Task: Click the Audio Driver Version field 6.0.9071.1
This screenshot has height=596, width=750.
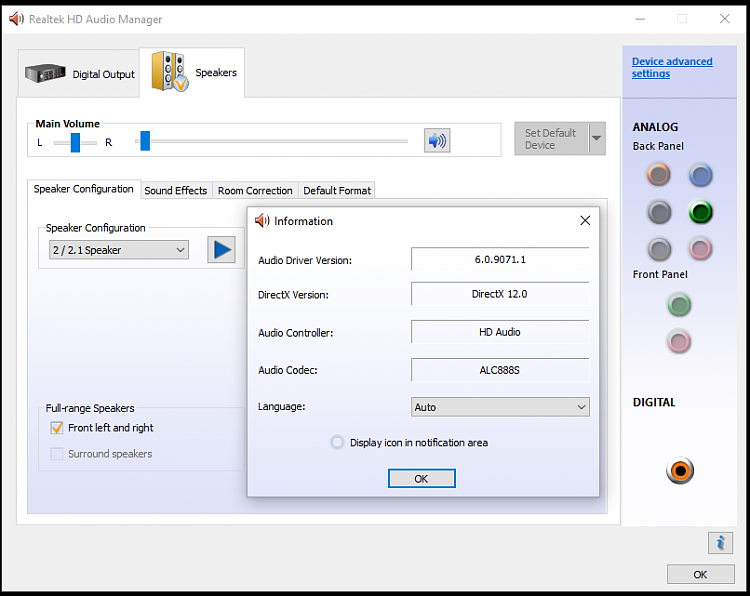Action: [500, 259]
